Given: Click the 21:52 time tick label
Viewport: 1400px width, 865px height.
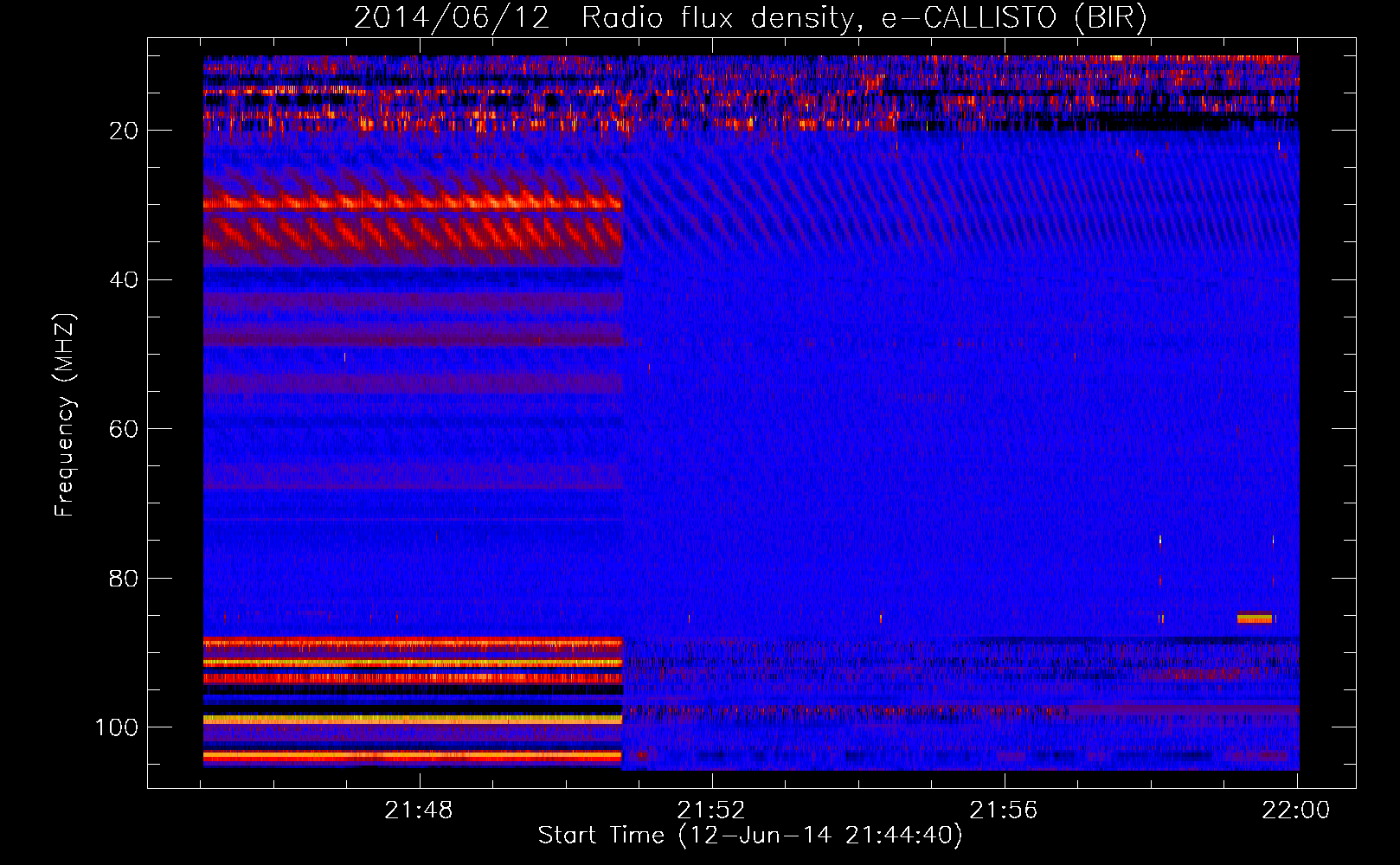Looking at the screenshot, I should (711, 811).
